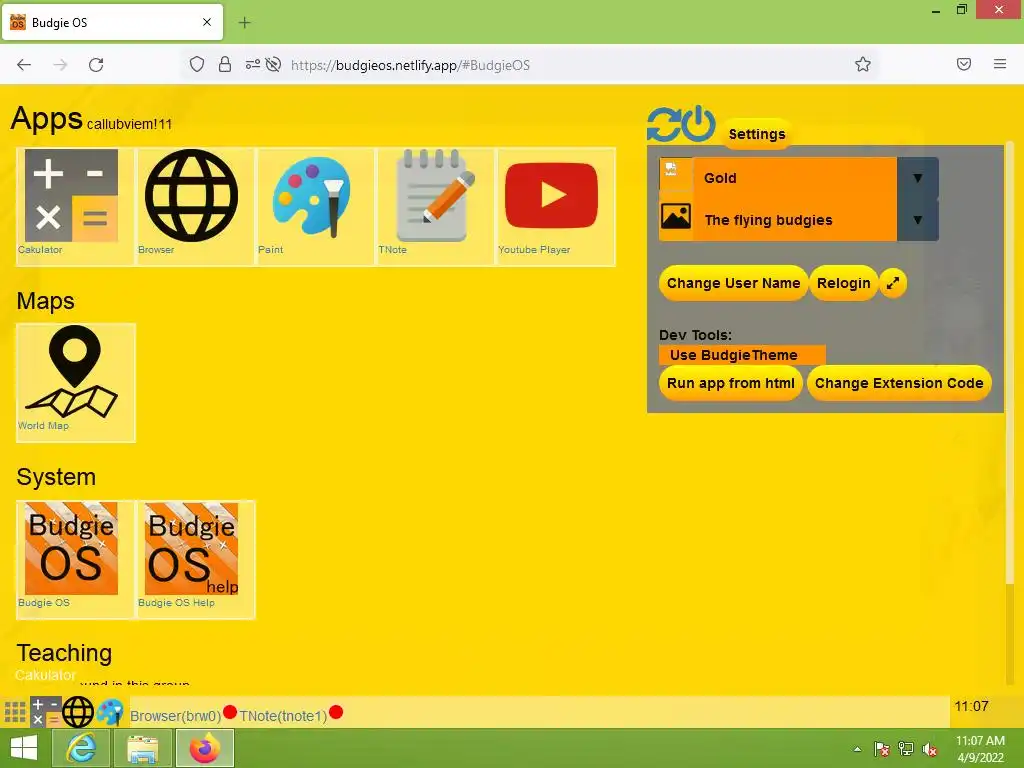
Task: Open the Budgie OS Help app
Action: tap(195, 559)
